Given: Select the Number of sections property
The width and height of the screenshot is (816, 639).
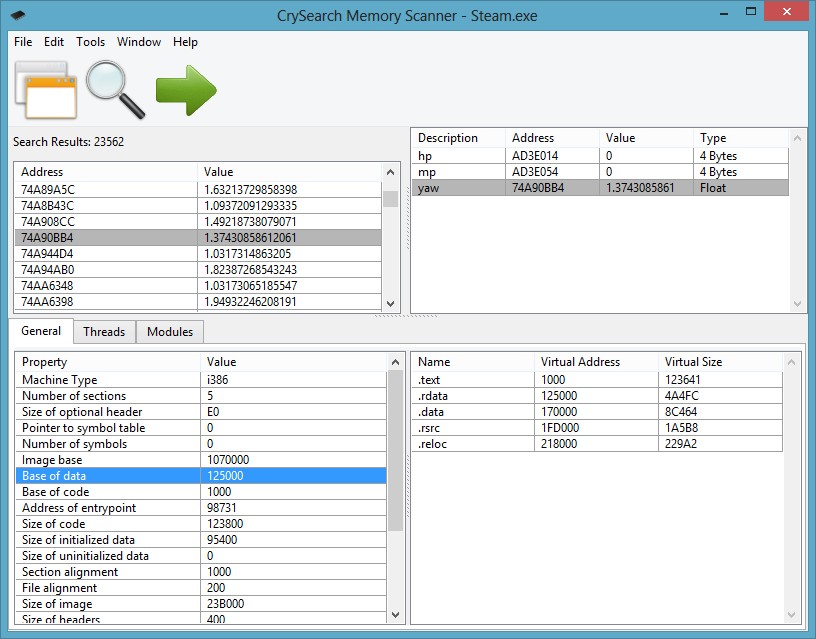Looking at the screenshot, I should tap(201, 396).
